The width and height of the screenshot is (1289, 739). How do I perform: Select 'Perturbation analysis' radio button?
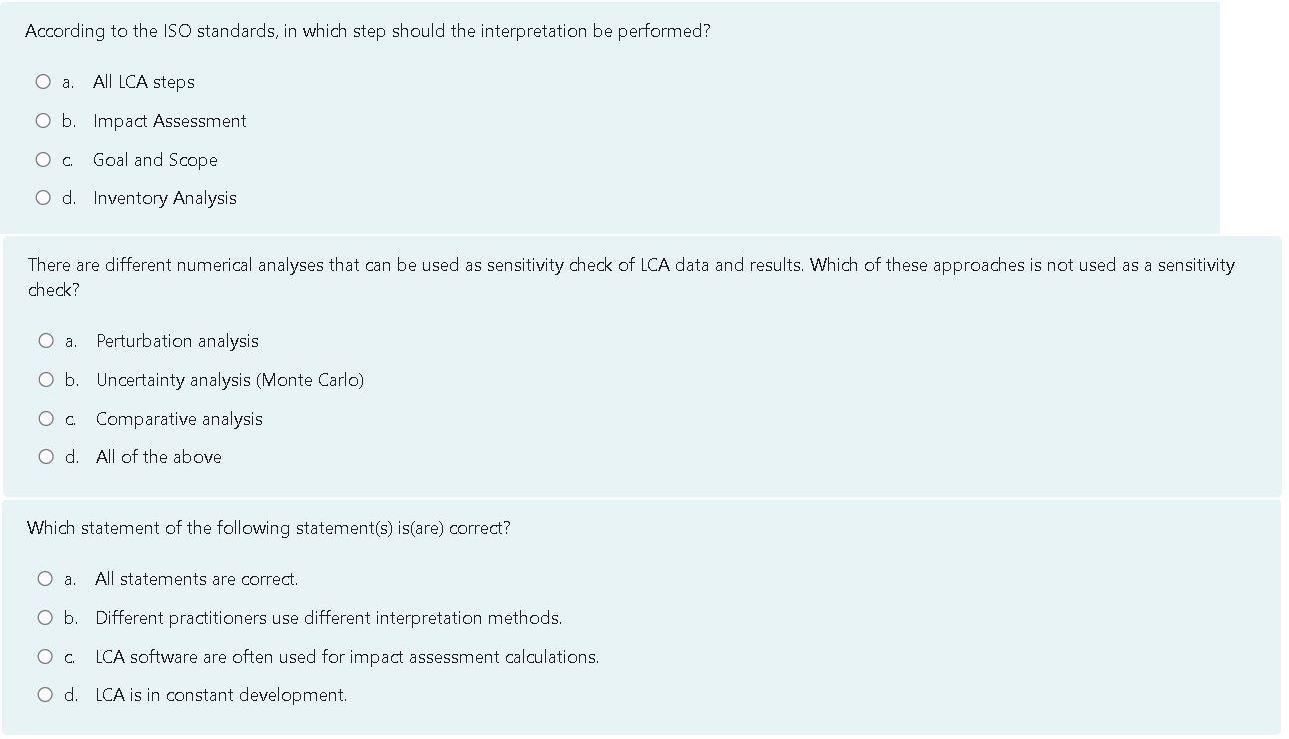coord(46,341)
